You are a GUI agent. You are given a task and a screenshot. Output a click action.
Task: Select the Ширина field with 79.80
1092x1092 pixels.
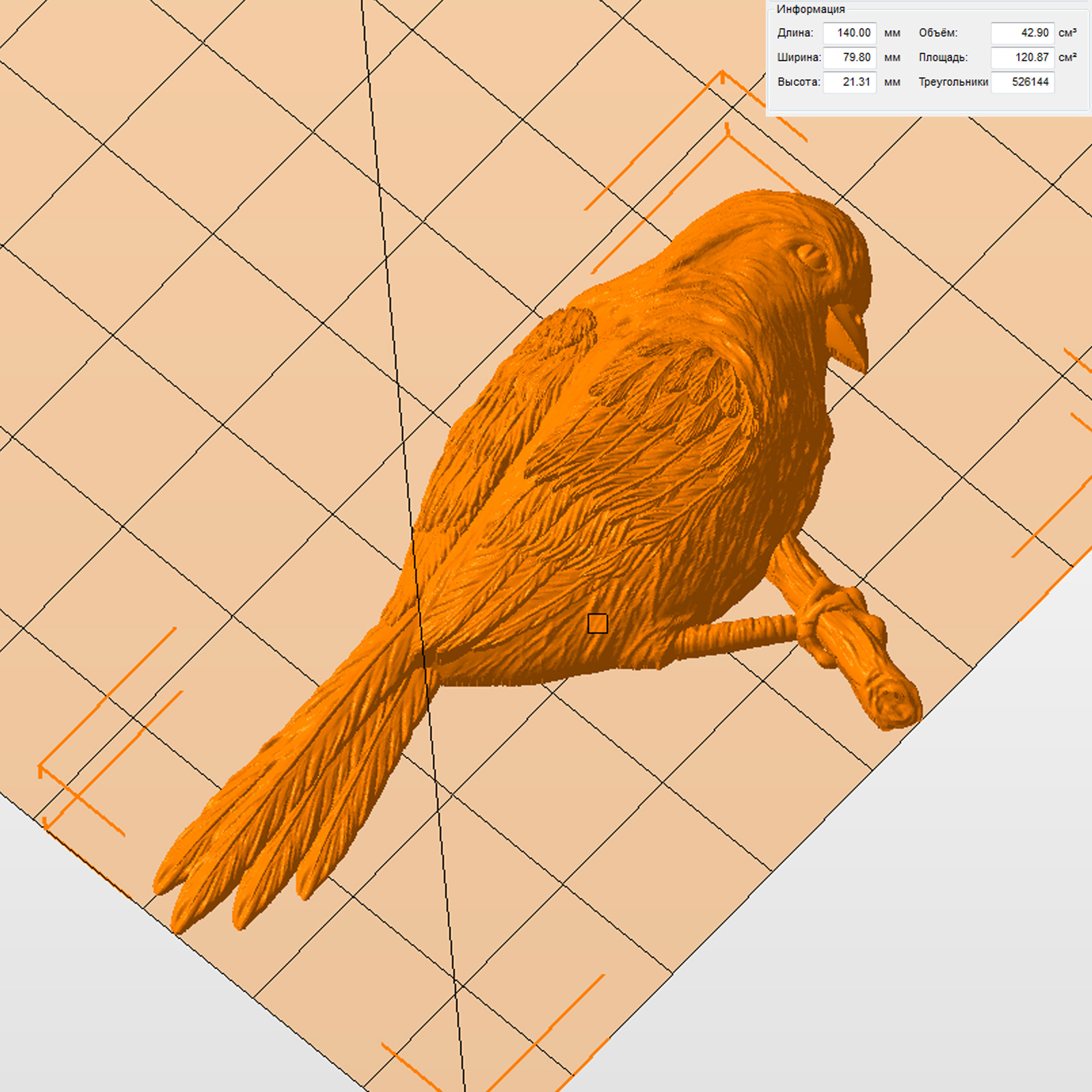tap(850, 57)
